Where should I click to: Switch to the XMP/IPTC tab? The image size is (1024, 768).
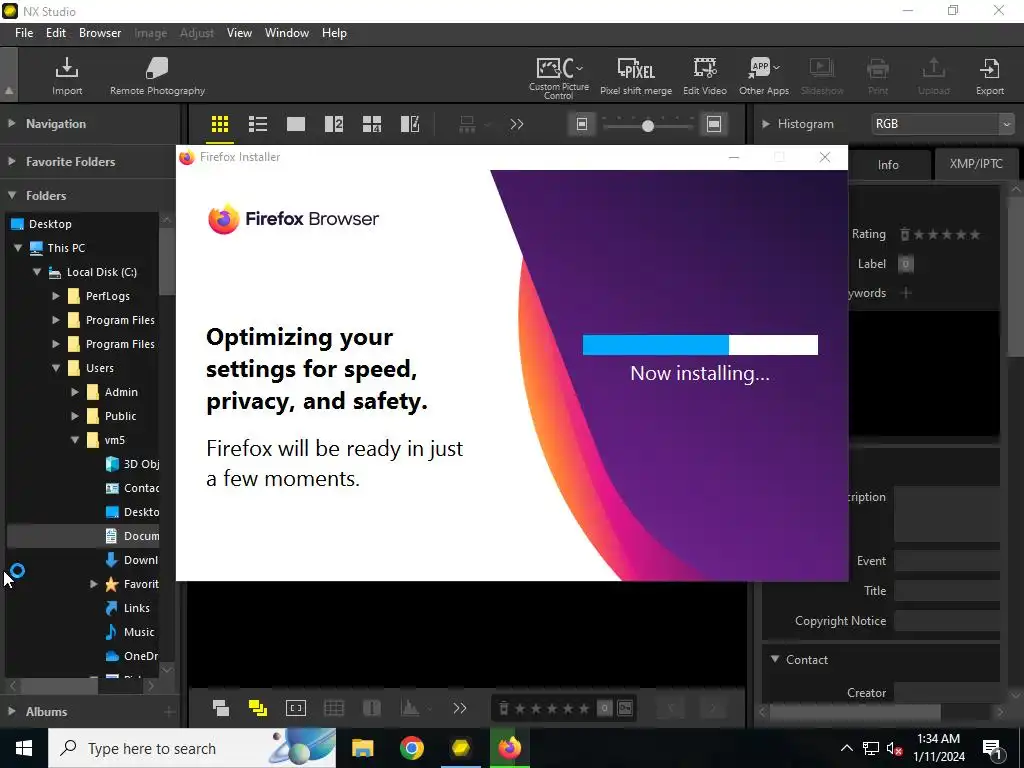(976, 163)
